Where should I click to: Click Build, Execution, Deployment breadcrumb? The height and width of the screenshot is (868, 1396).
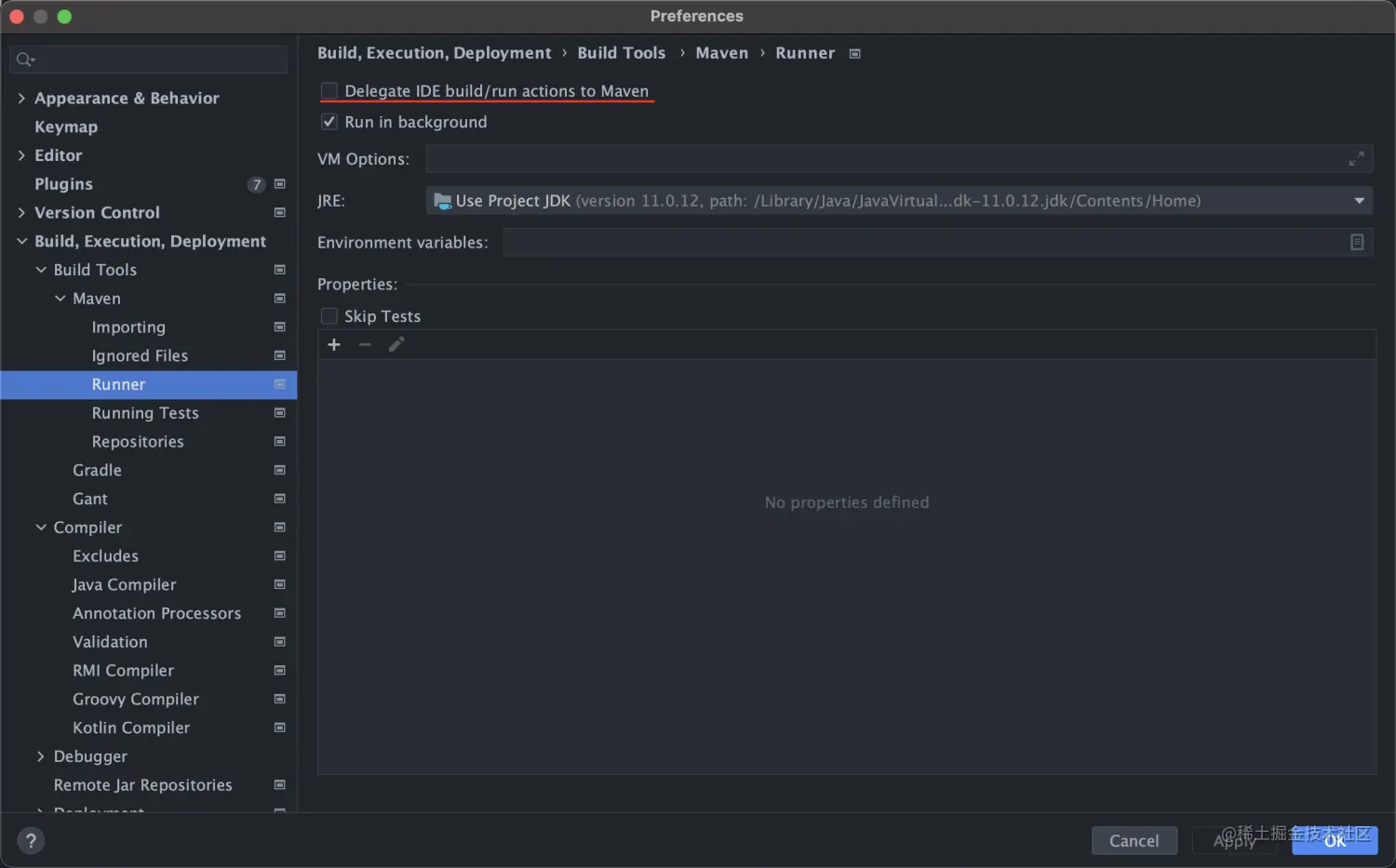434,53
